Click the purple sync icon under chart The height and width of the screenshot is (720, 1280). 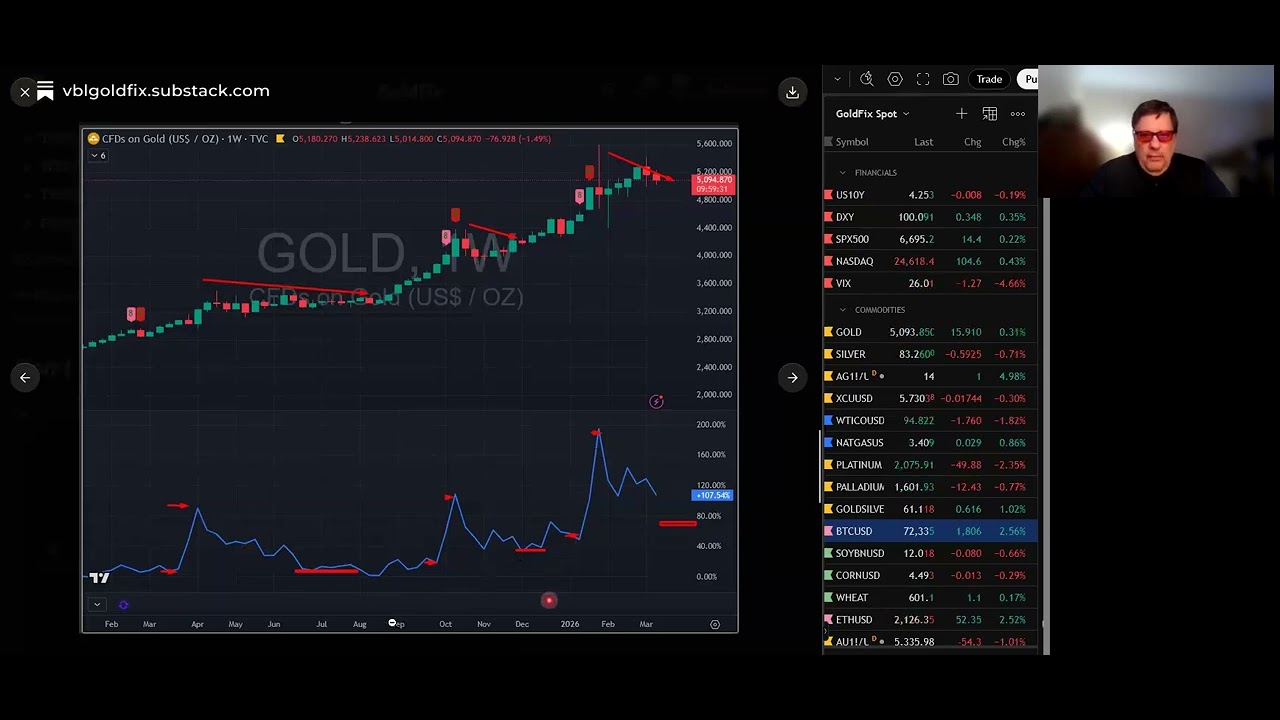coord(123,604)
